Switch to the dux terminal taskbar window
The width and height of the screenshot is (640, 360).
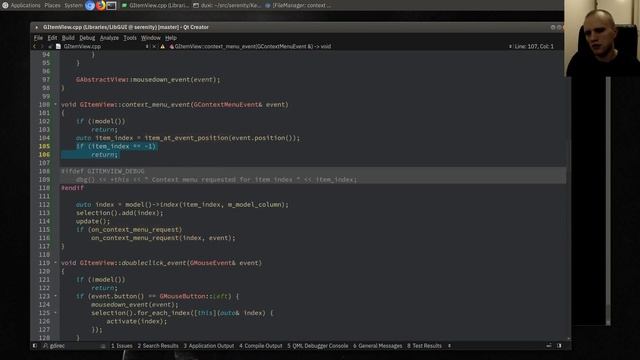227,5
